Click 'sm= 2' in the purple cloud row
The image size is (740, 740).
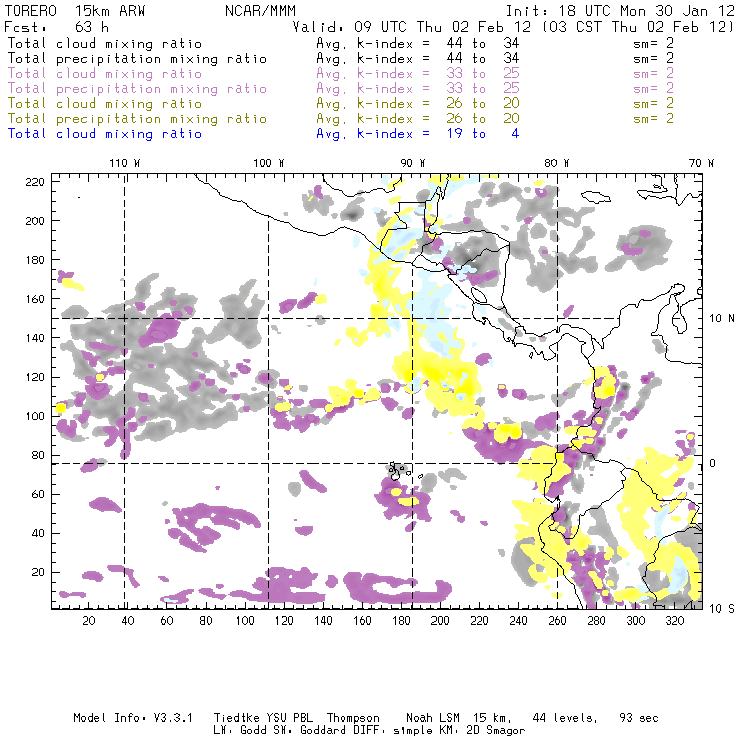[653, 74]
